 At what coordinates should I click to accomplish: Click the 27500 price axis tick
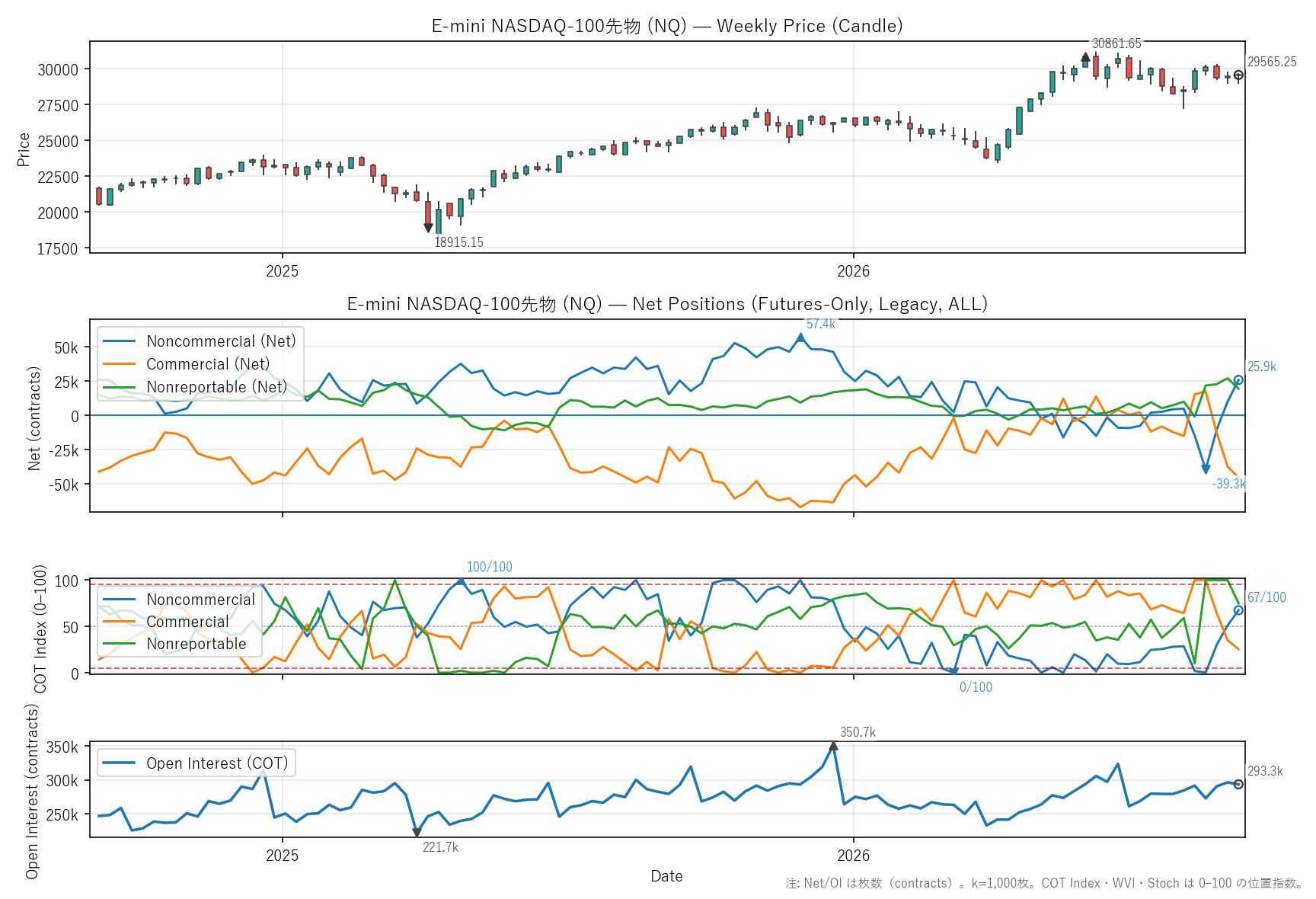(58, 105)
